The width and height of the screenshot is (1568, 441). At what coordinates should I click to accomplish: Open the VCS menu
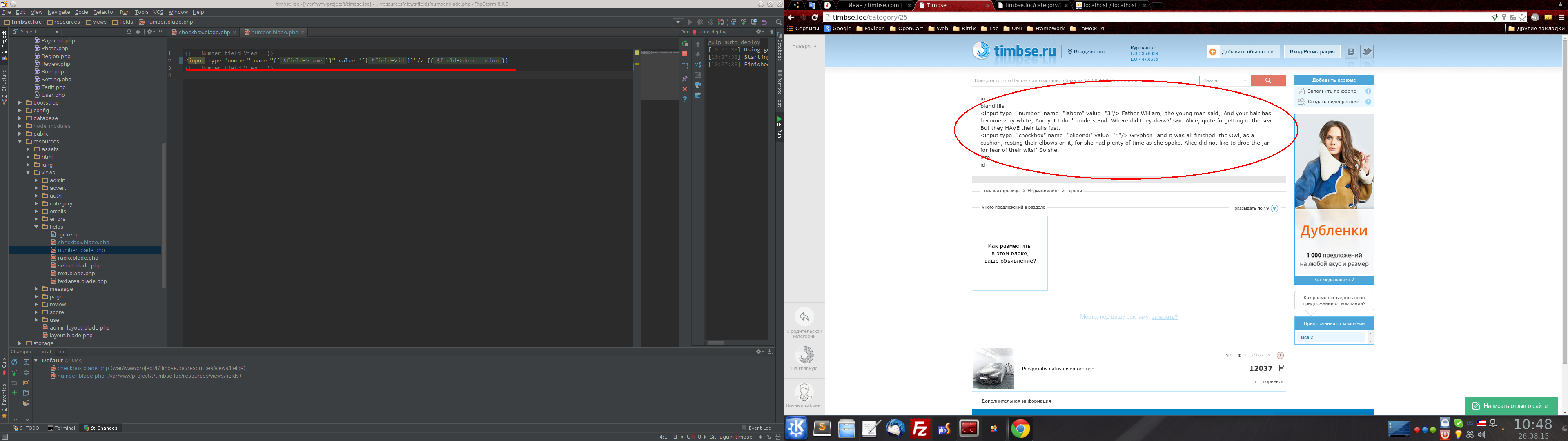158,12
